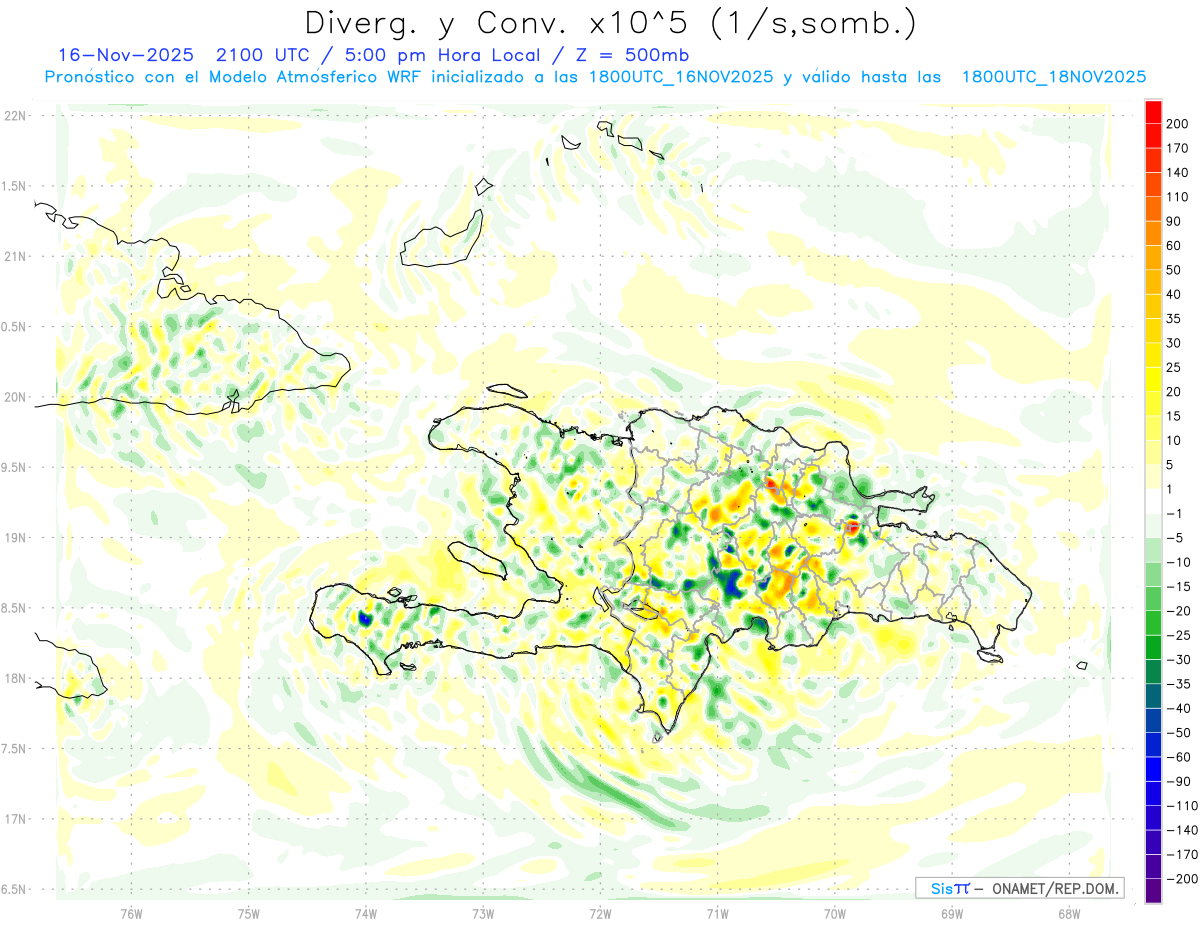Viewport: 1200px width, 927px height.
Task: Click the '-10' color scale value
Action: tap(1180, 562)
